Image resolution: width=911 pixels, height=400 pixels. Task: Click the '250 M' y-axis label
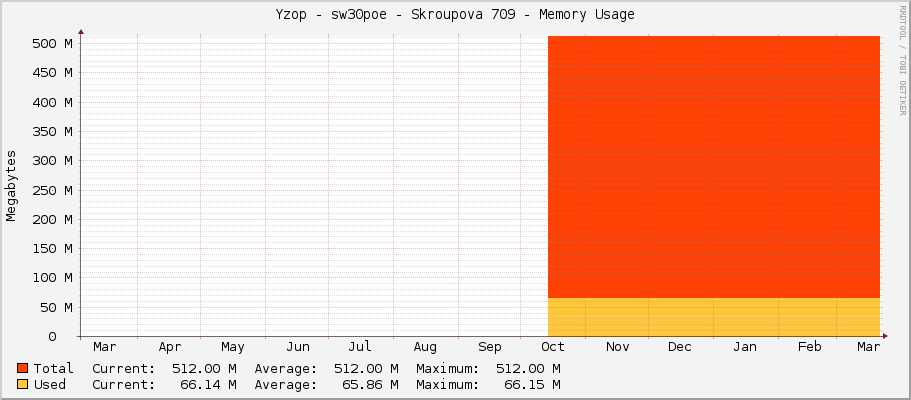pyautogui.click(x=53, y=190)
